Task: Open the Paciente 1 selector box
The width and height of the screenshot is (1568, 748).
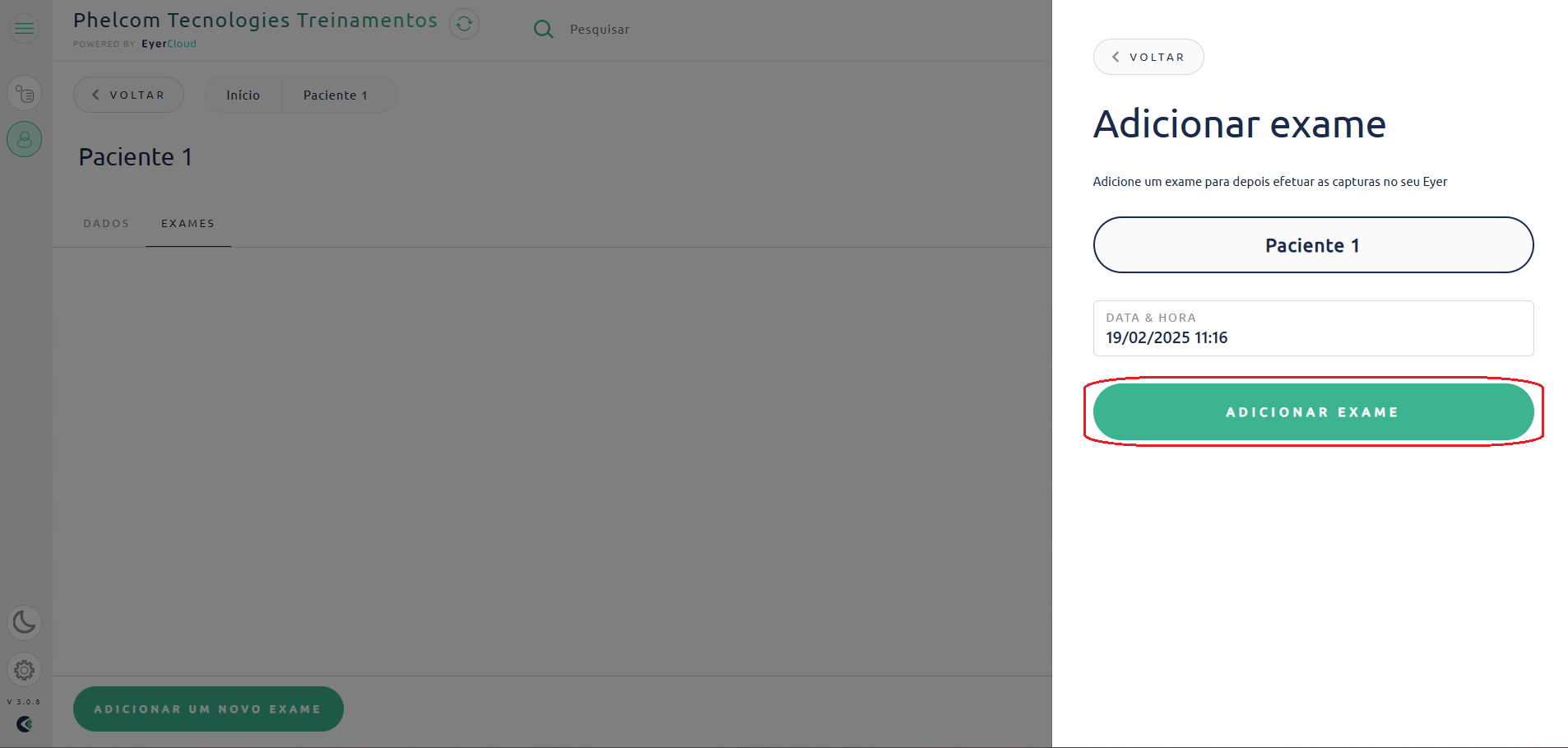Action: (x=1313, y=245)
